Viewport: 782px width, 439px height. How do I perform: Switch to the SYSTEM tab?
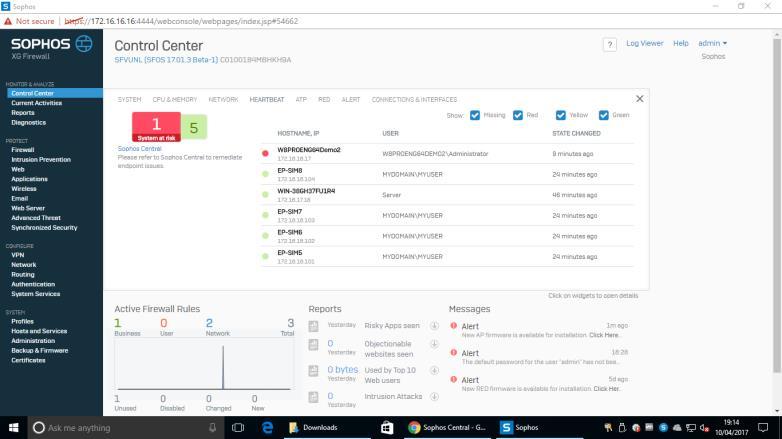click(129, 100)
